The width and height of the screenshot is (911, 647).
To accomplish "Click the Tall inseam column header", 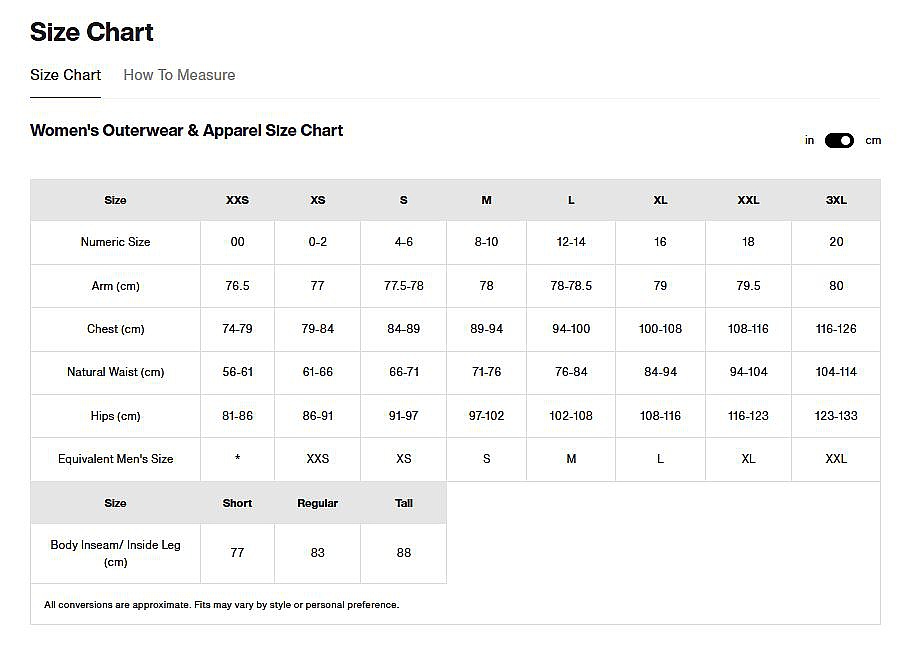I will tap(403, 503).
